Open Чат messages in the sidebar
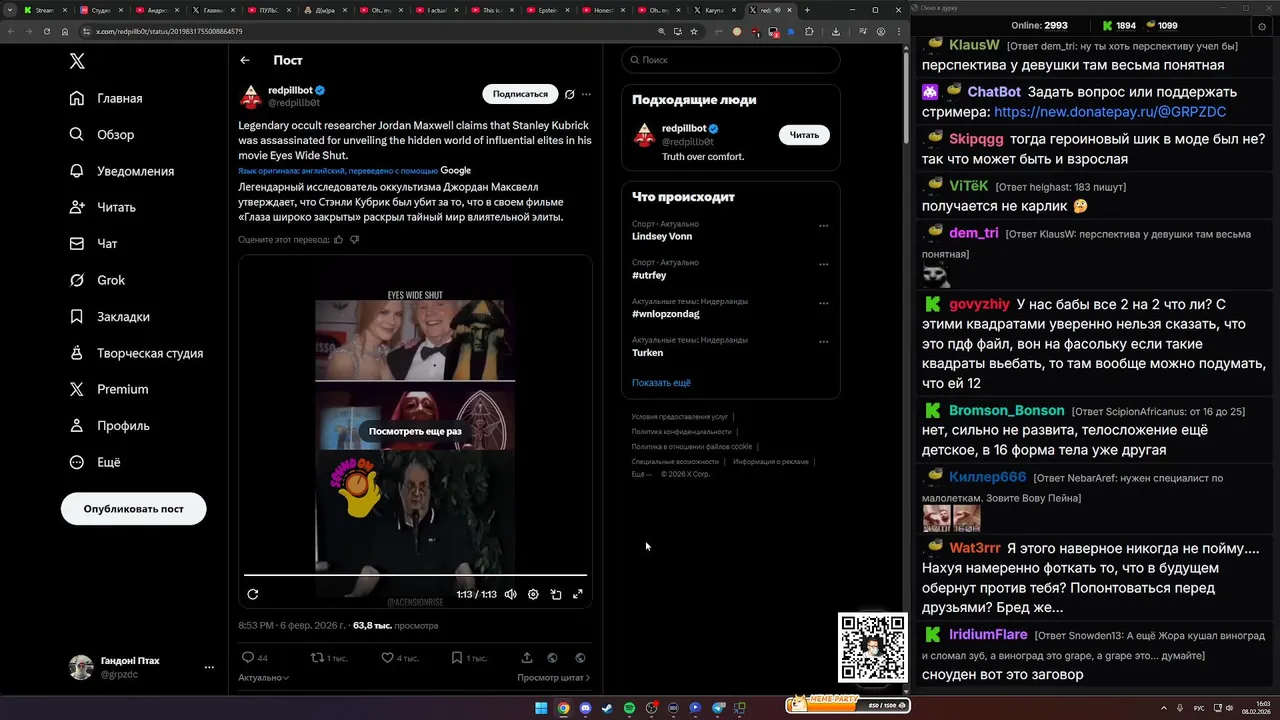Image resolution: width=1280 pixels, height=720 pixels. 93,244
